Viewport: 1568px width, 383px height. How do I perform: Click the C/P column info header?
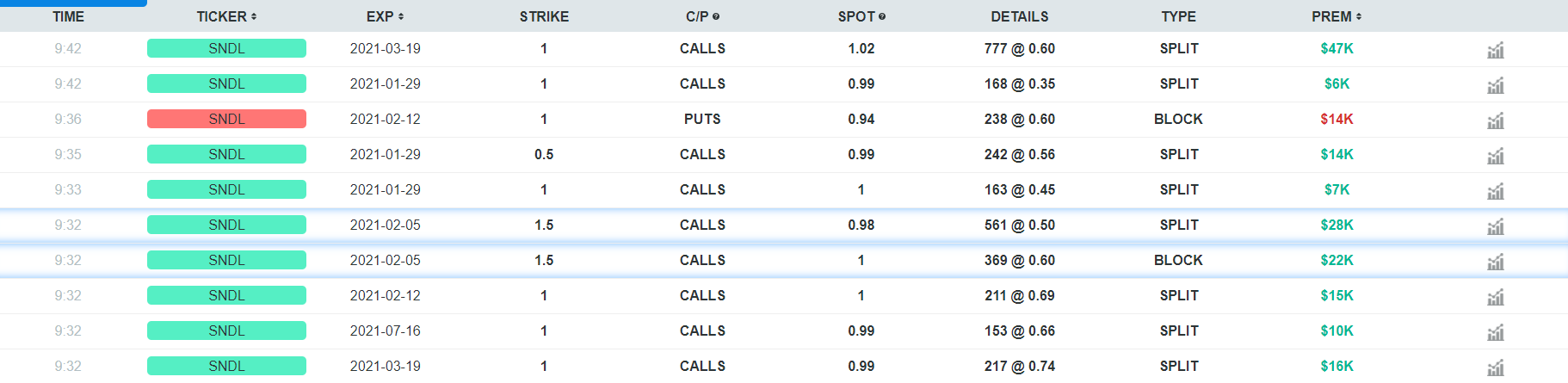(x=702, y=16)
